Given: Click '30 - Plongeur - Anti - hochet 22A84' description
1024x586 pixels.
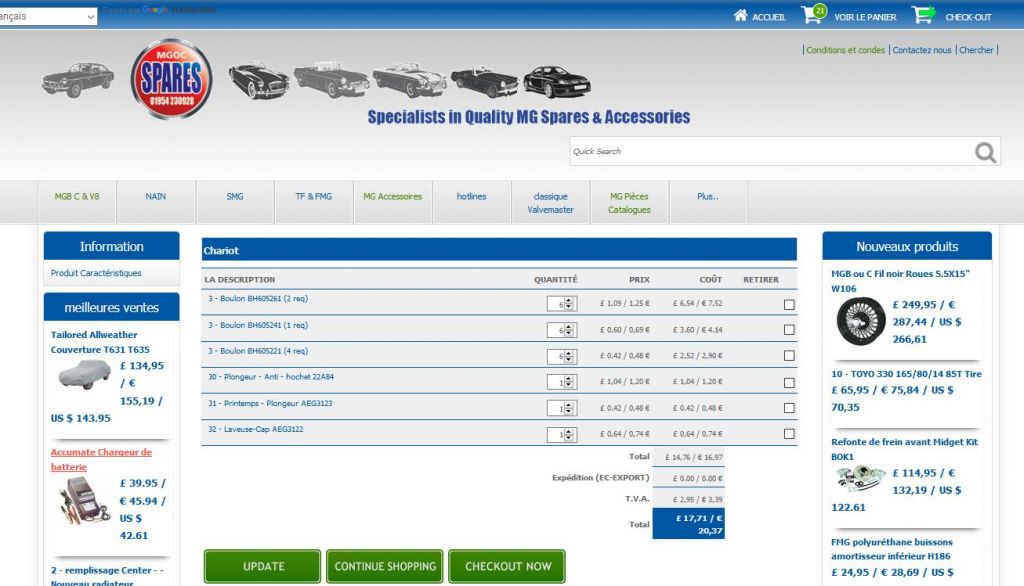Looking at the screenshot, I should pos(270,377).
